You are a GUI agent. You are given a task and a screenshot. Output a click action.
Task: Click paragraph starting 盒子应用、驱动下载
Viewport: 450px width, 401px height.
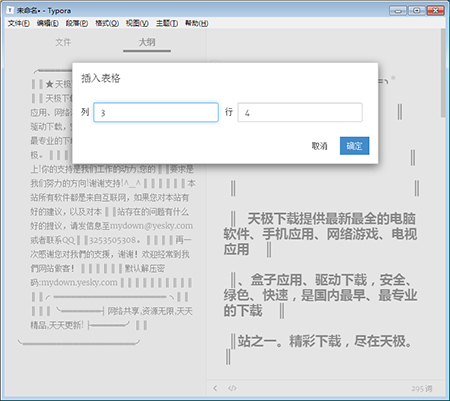[x=320, y=295]
